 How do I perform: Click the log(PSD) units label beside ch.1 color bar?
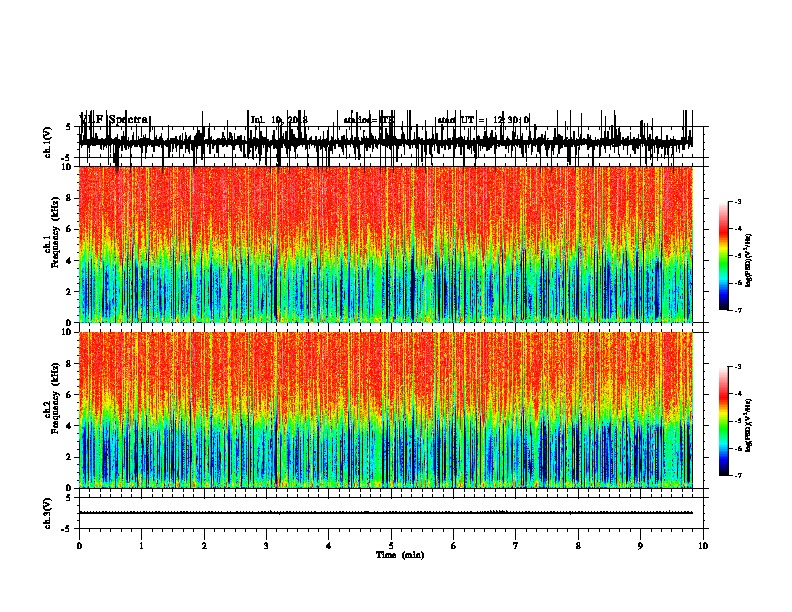coord(749,260)
